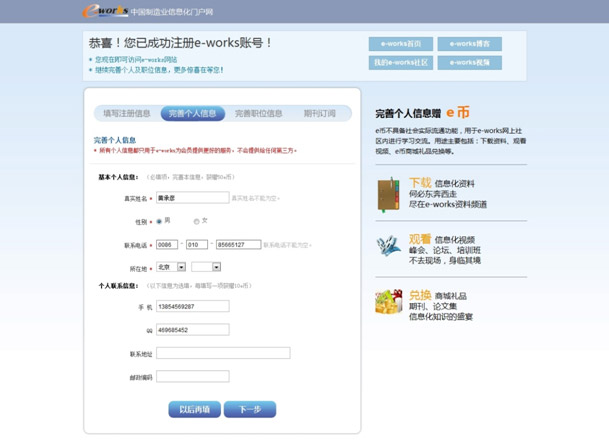609x440 pixels.
Task: Click the 兑换 商城礼品 heading
Action: point(438,295)
